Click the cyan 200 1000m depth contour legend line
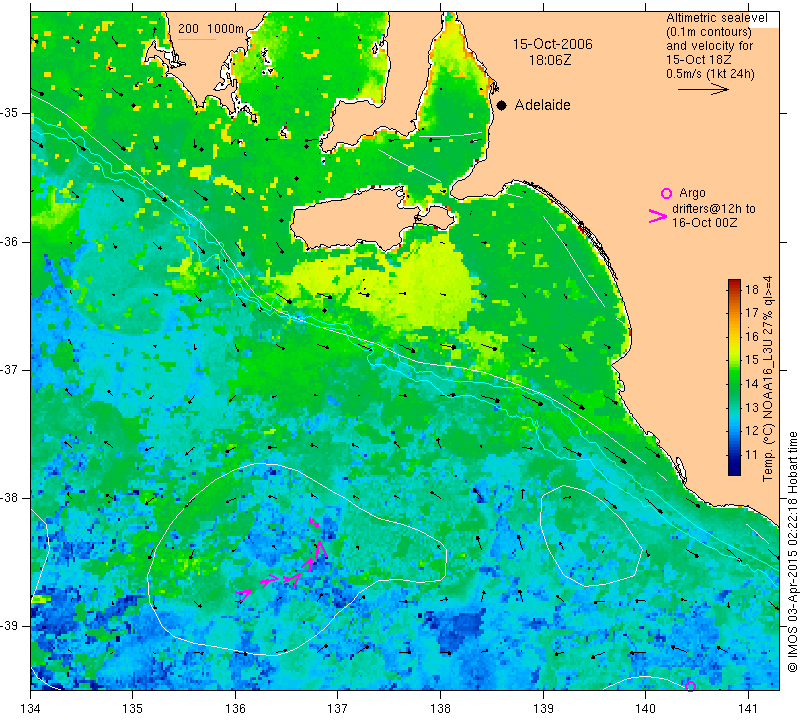This screenshot has width=800, height=720. [x=197, y=39]
